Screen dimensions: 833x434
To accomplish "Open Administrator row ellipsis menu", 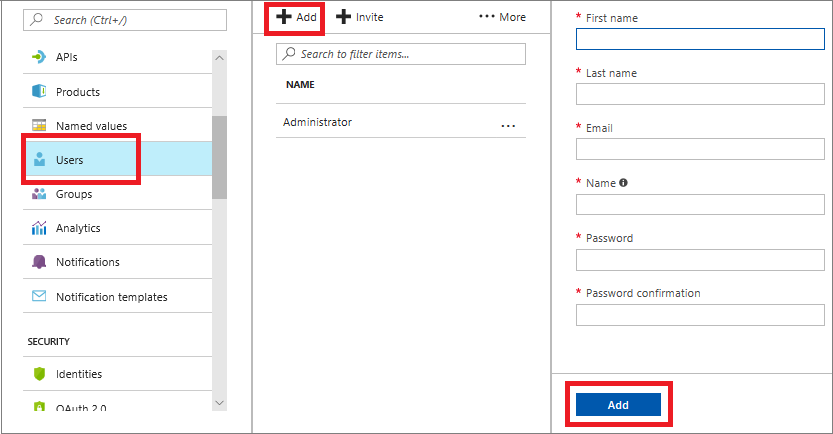I will (x=508, y=125).
